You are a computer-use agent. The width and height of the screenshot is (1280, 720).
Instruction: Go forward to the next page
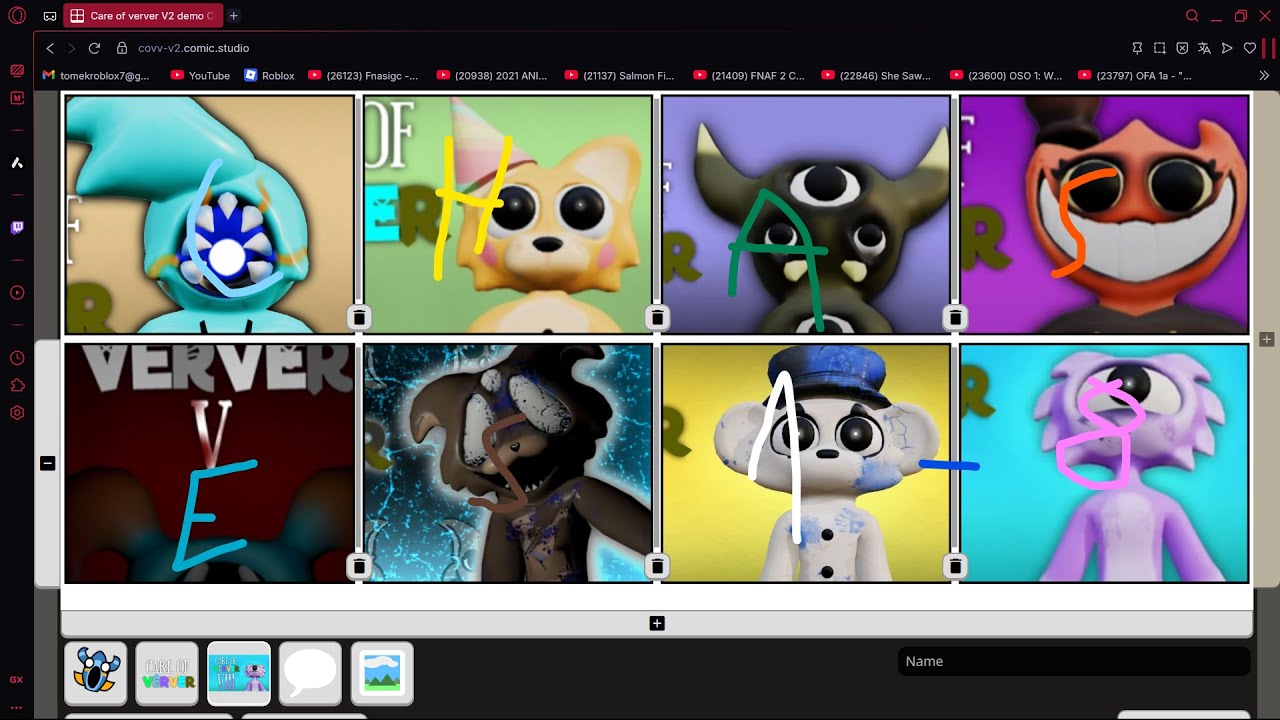(x=72, y=48)
